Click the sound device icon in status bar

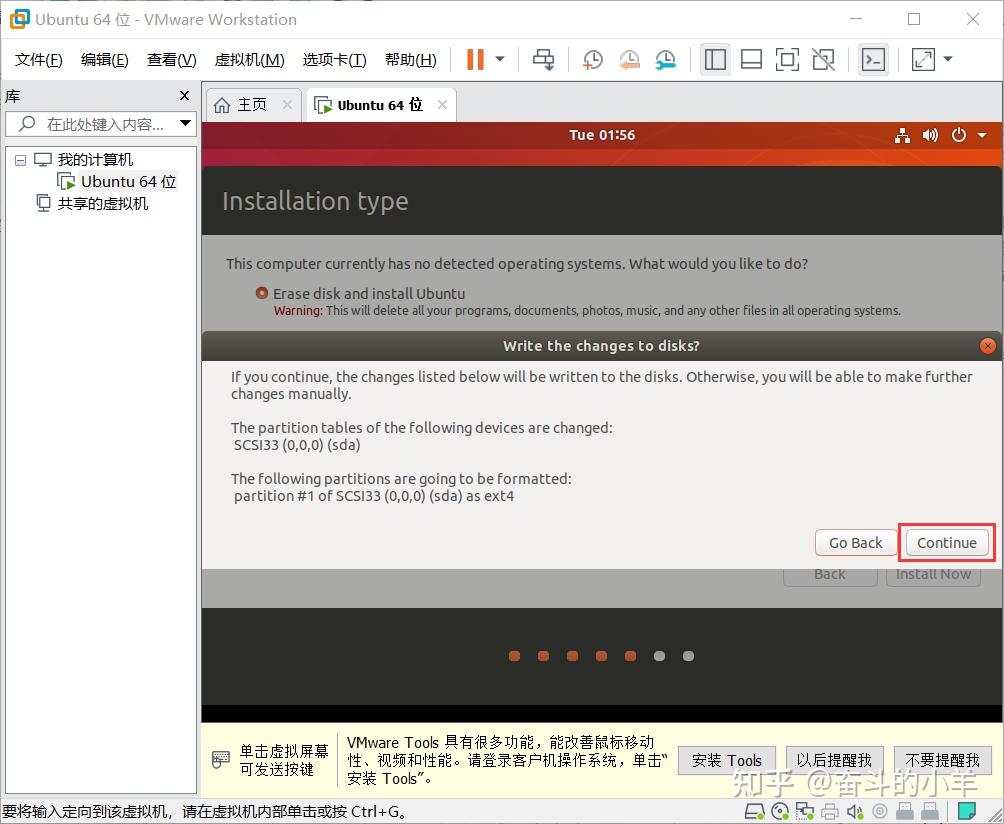point(855,811)
